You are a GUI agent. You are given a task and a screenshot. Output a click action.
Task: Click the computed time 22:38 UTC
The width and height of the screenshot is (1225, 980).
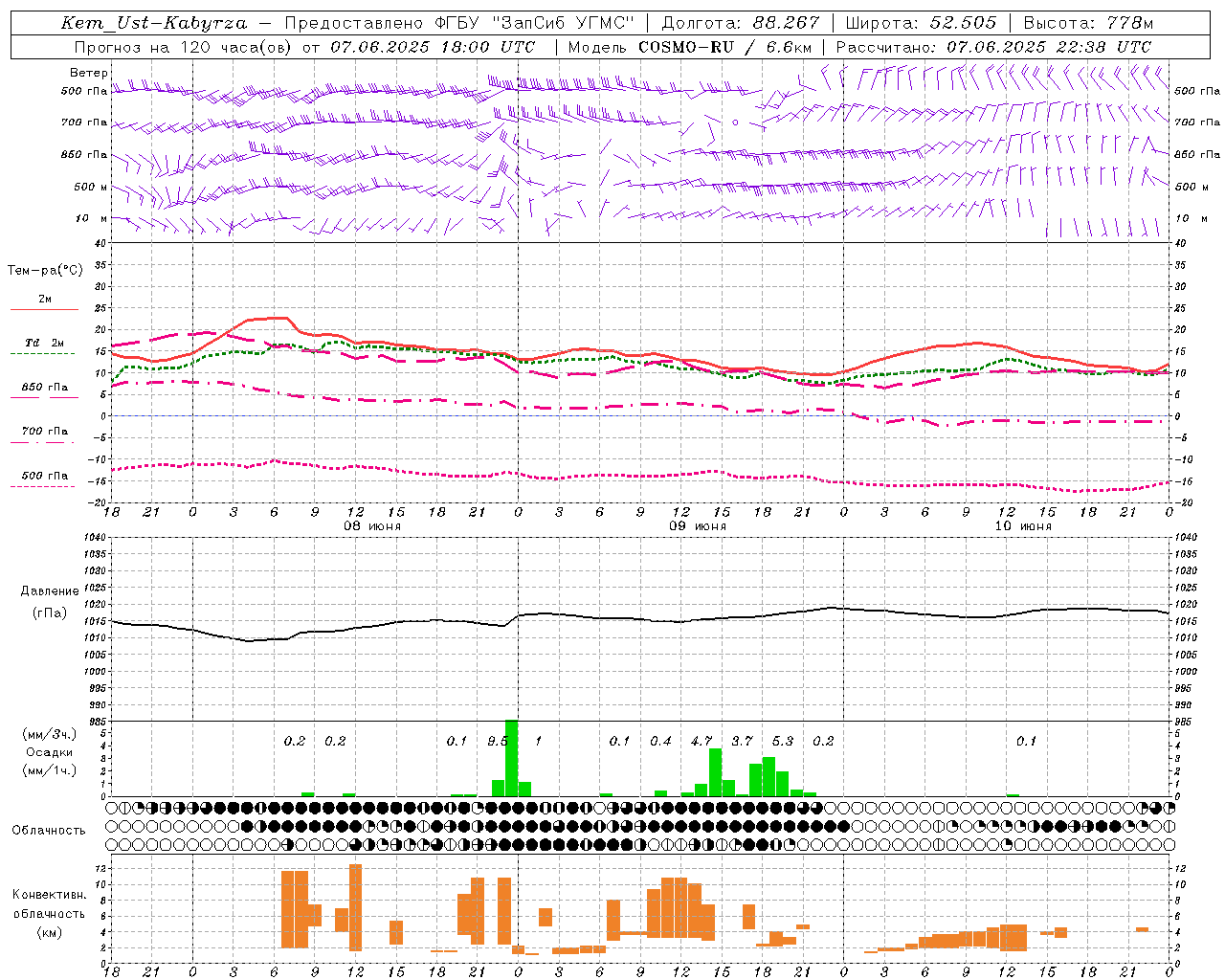point(1103,47)
